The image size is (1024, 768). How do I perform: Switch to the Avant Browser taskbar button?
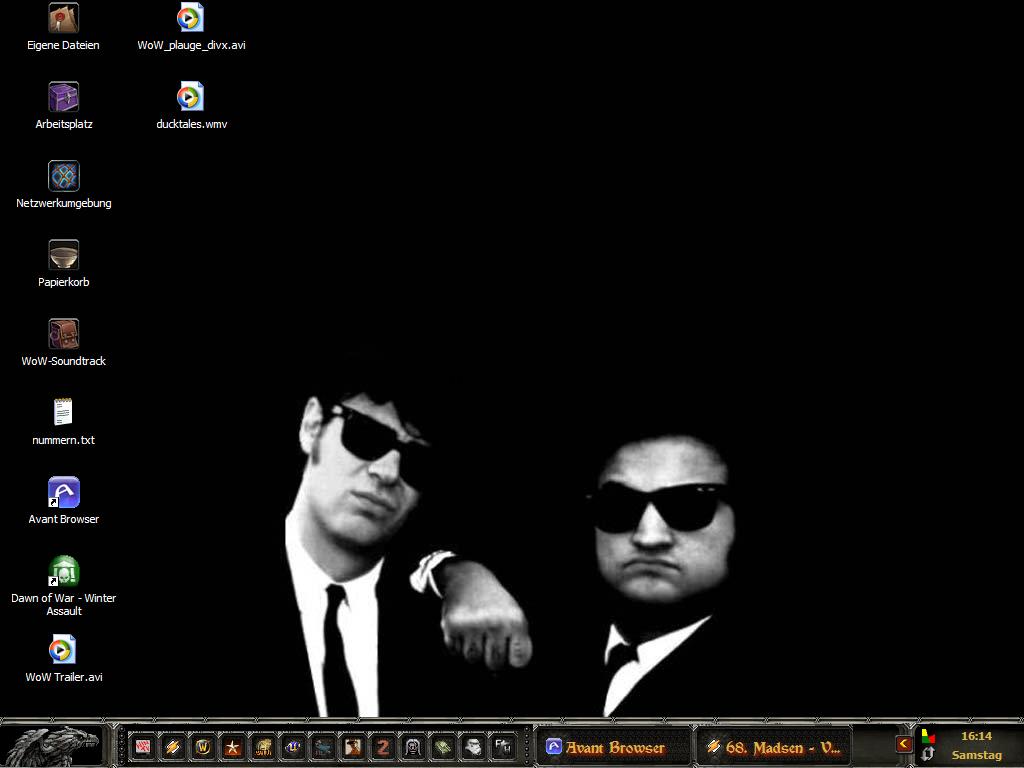613,746
